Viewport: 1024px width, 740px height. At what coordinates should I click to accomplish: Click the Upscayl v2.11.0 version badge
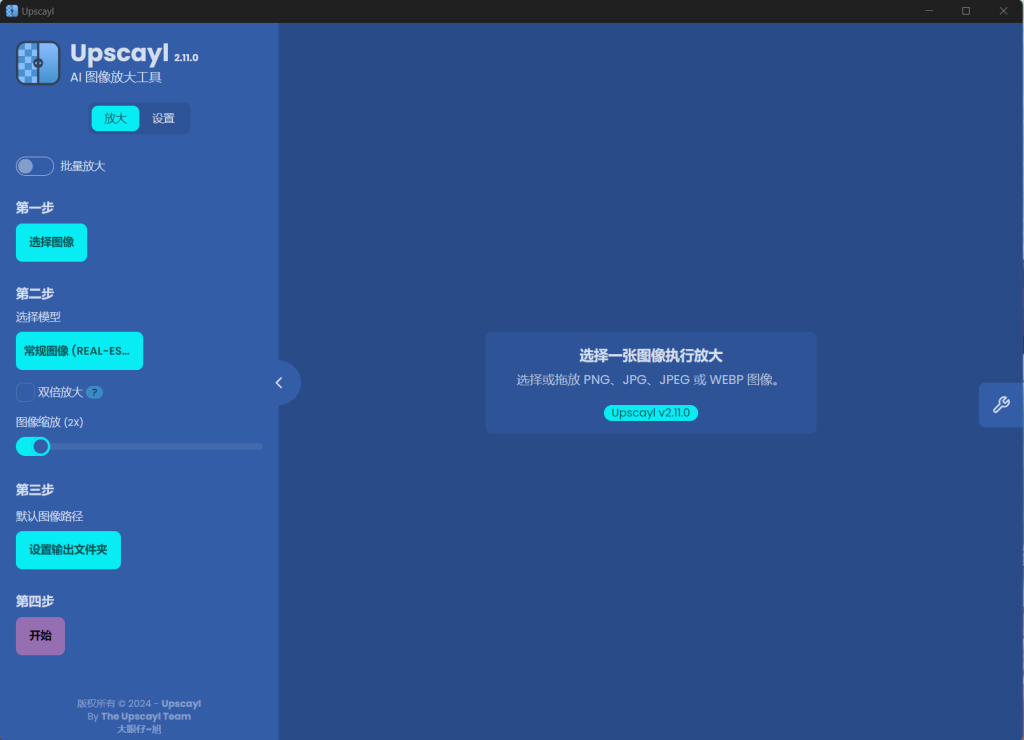point(650,413)
